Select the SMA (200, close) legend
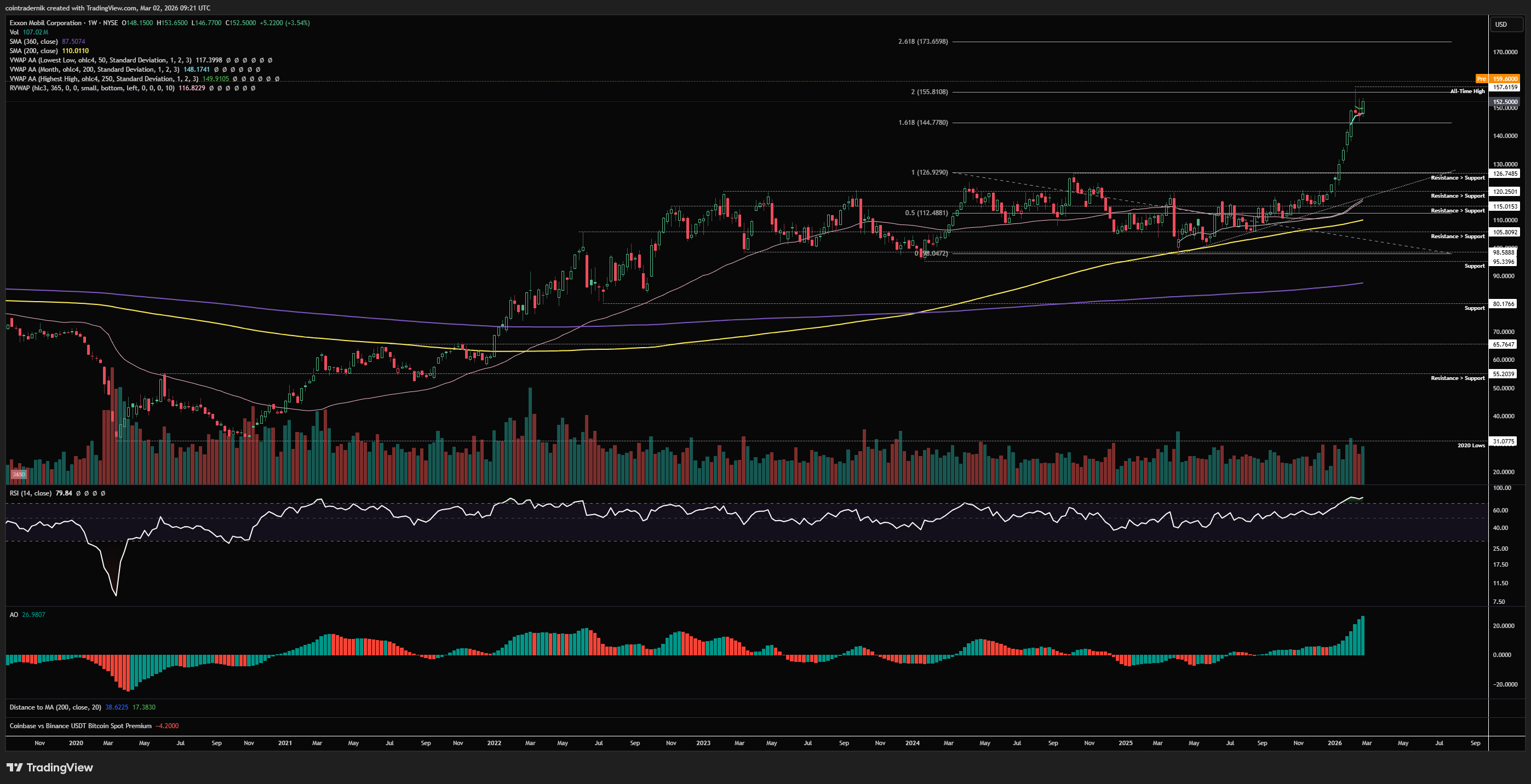The height and width of the screenshot is (784, 1531). [33, 50]
